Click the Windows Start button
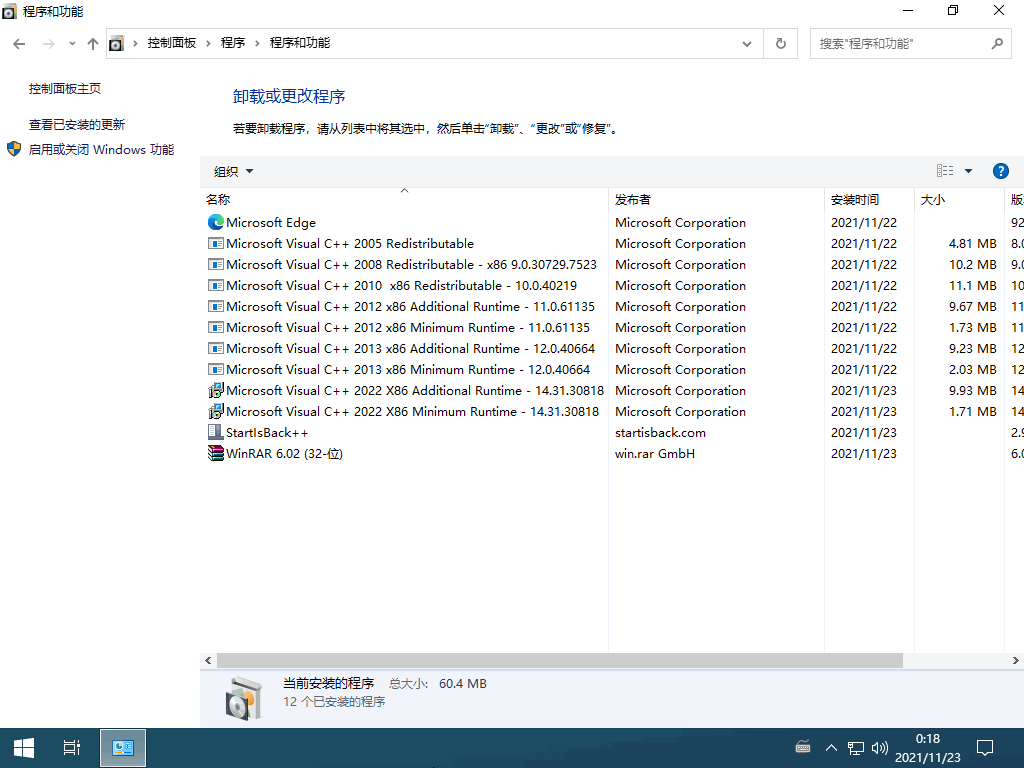1024x768 pixels. pyautogui.click(x=24, y=747)
